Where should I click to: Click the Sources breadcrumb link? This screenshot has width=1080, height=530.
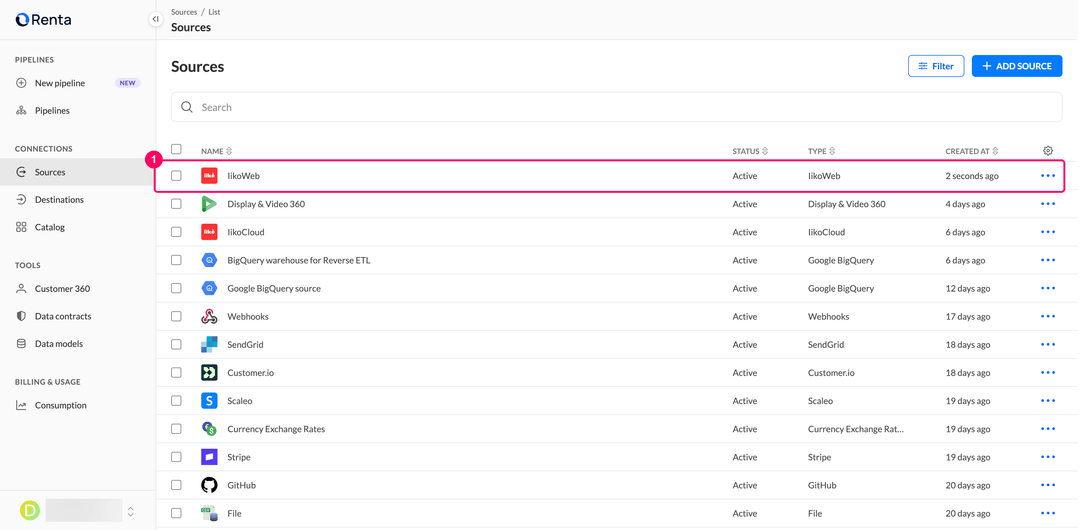[x=184, y=12]
